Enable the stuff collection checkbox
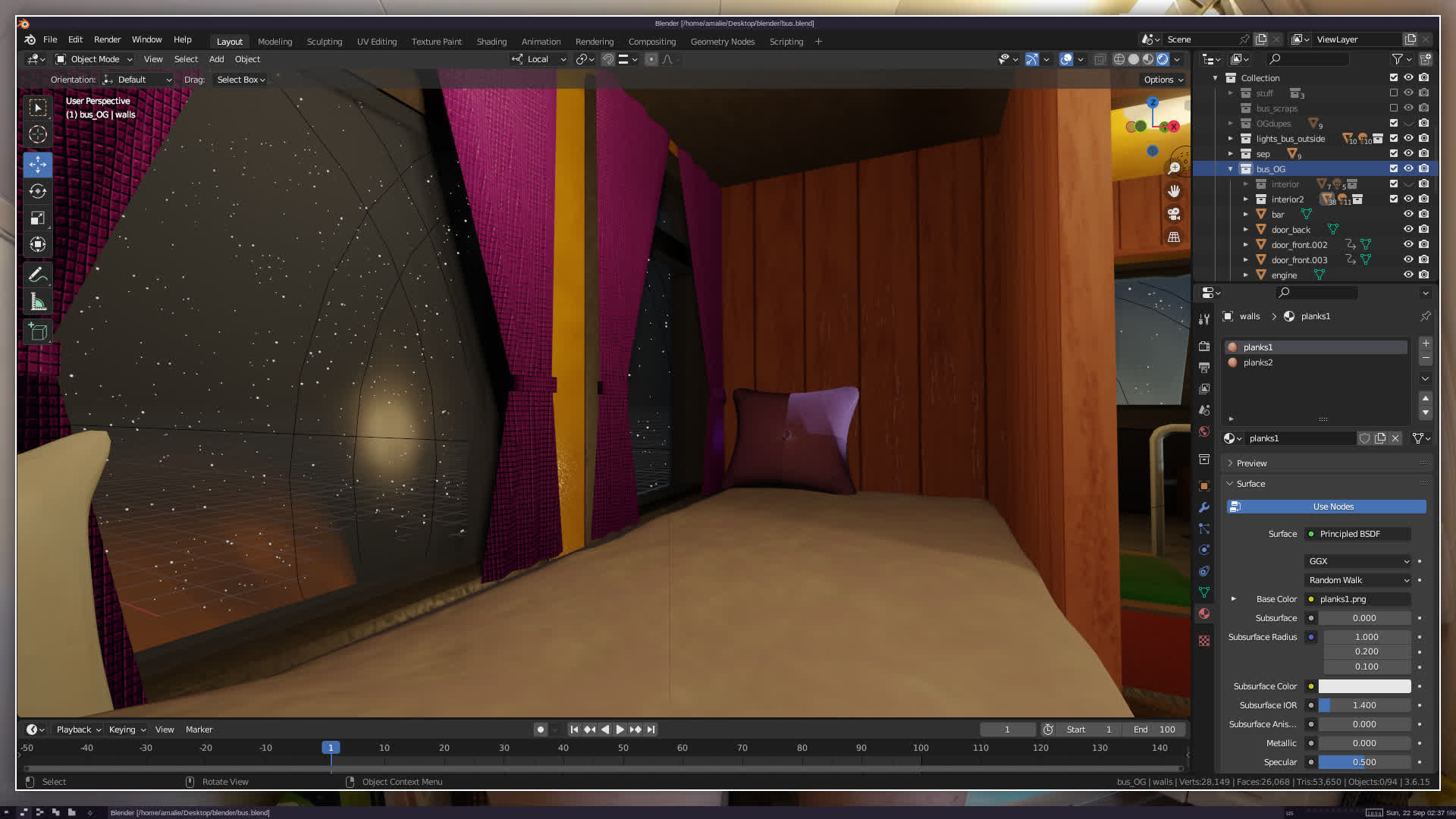The image size is (1456, 819). point(1393,93)
